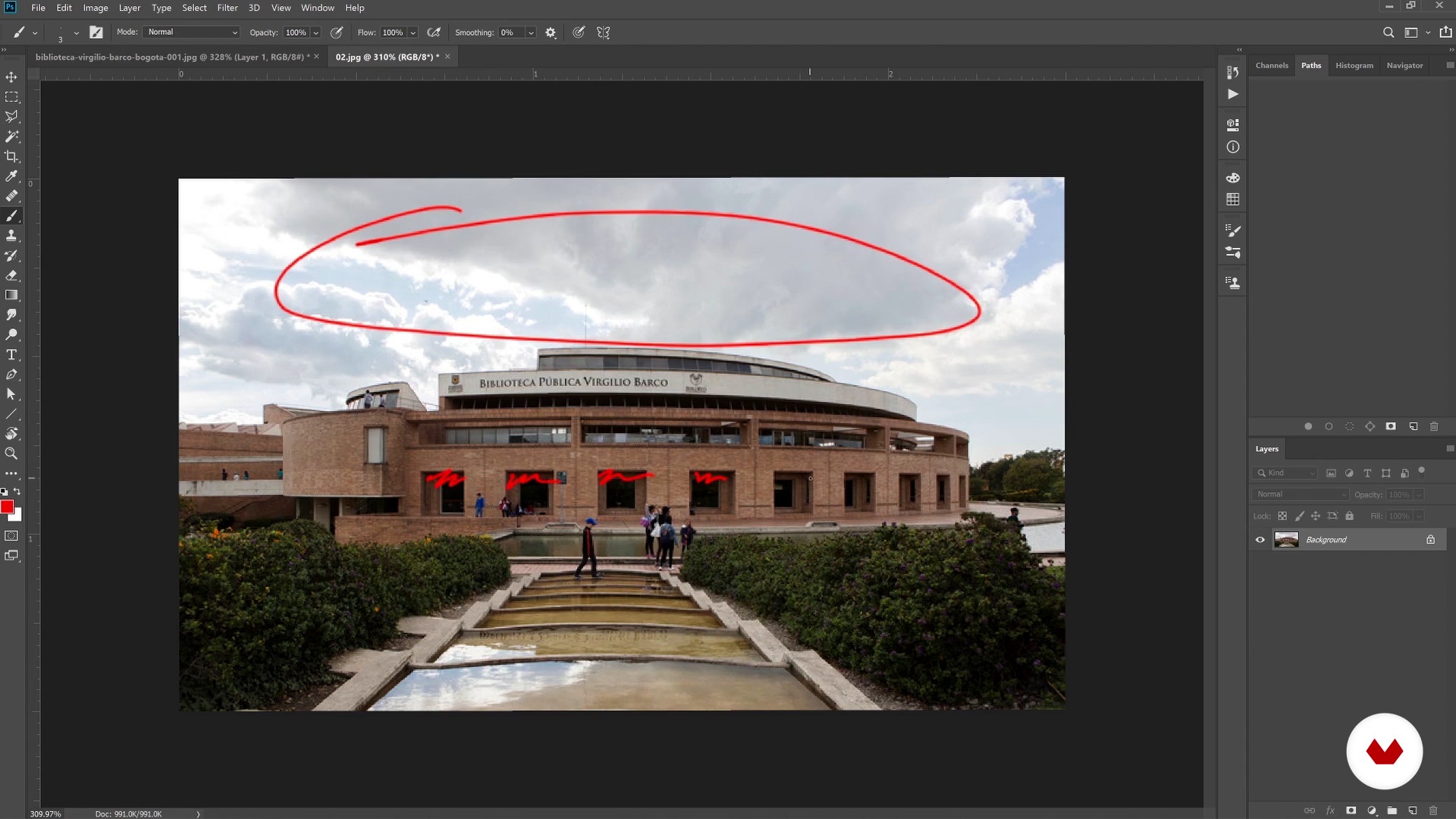
Task: Open the Filter menu
Action: tap(227, 8)
